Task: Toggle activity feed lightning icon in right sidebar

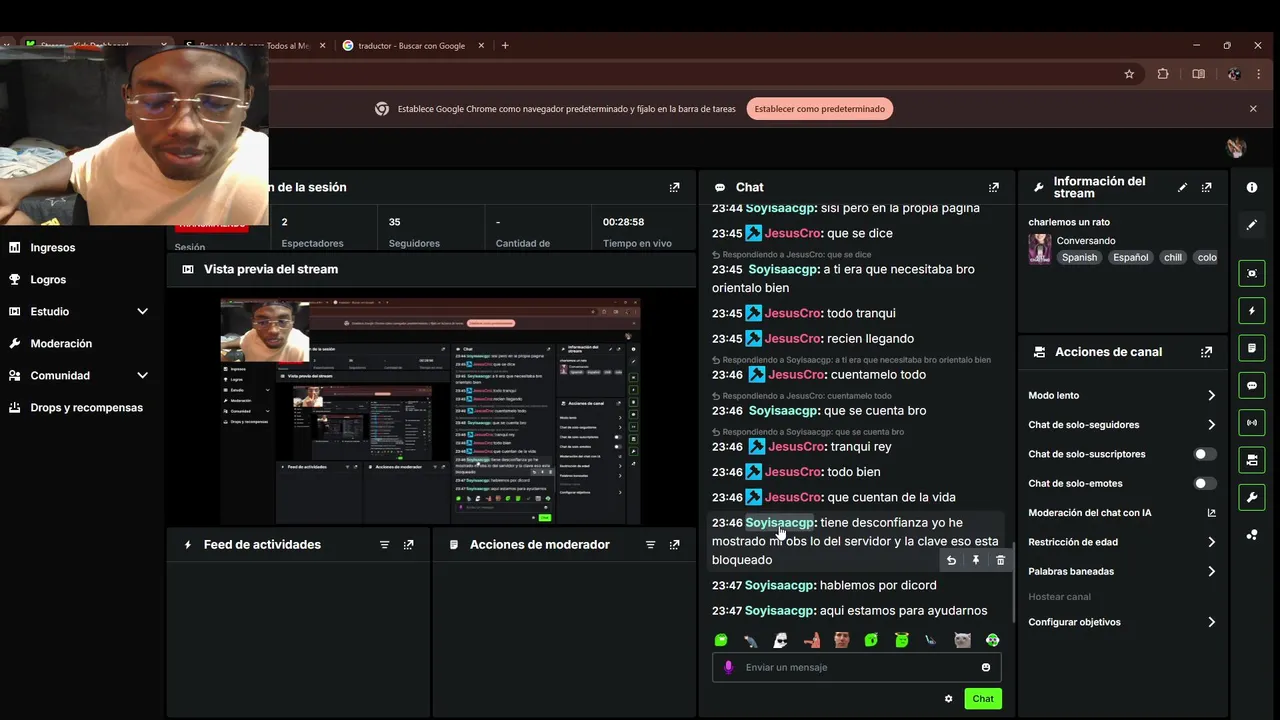Action: coord(1252,311)
